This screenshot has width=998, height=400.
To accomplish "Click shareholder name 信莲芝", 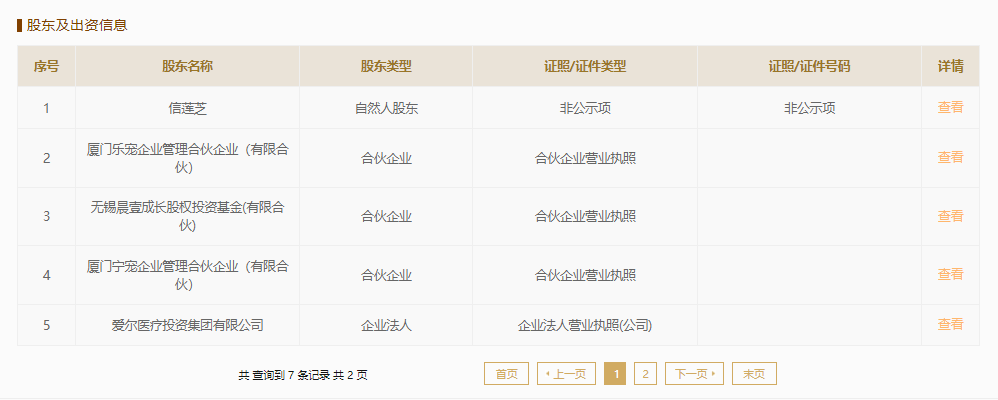I will pos(188,108).
